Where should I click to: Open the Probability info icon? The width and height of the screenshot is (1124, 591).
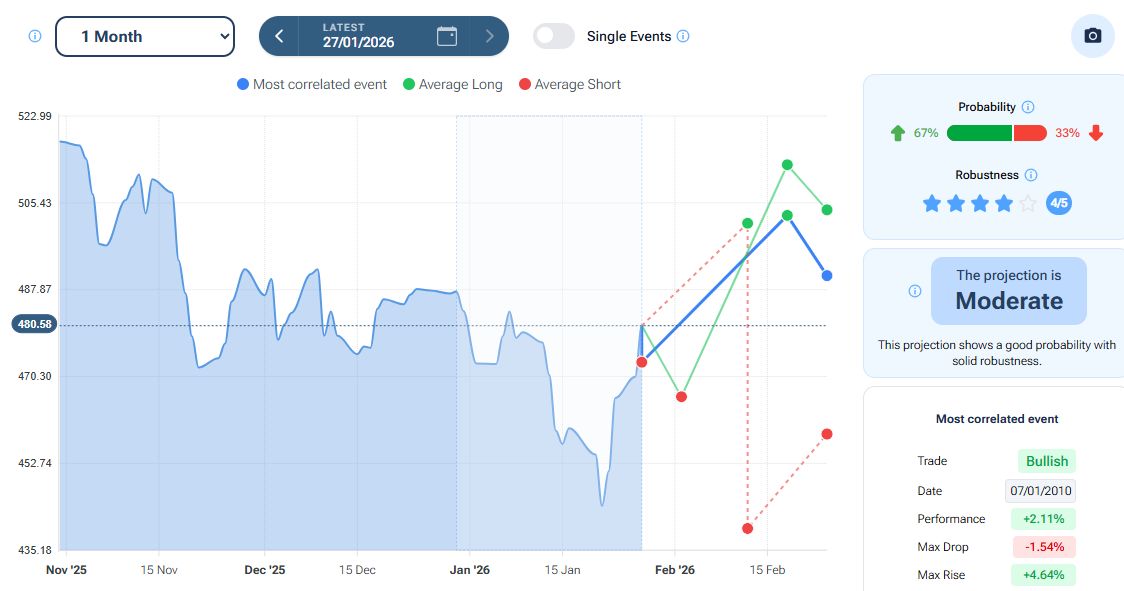(x=1028, y=107)
